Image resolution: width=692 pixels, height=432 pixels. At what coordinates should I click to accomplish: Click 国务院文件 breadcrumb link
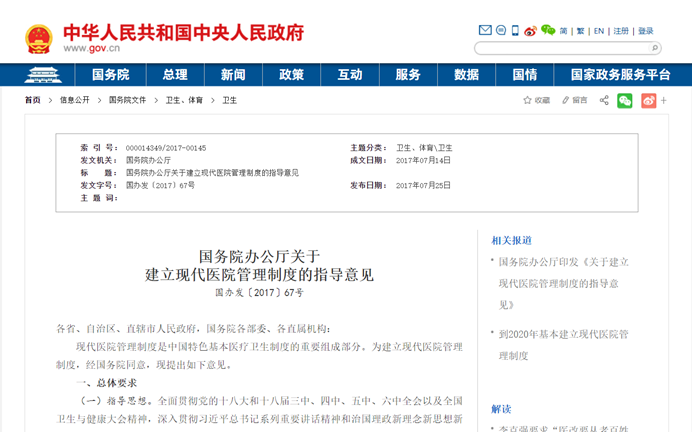click(127, 100)
